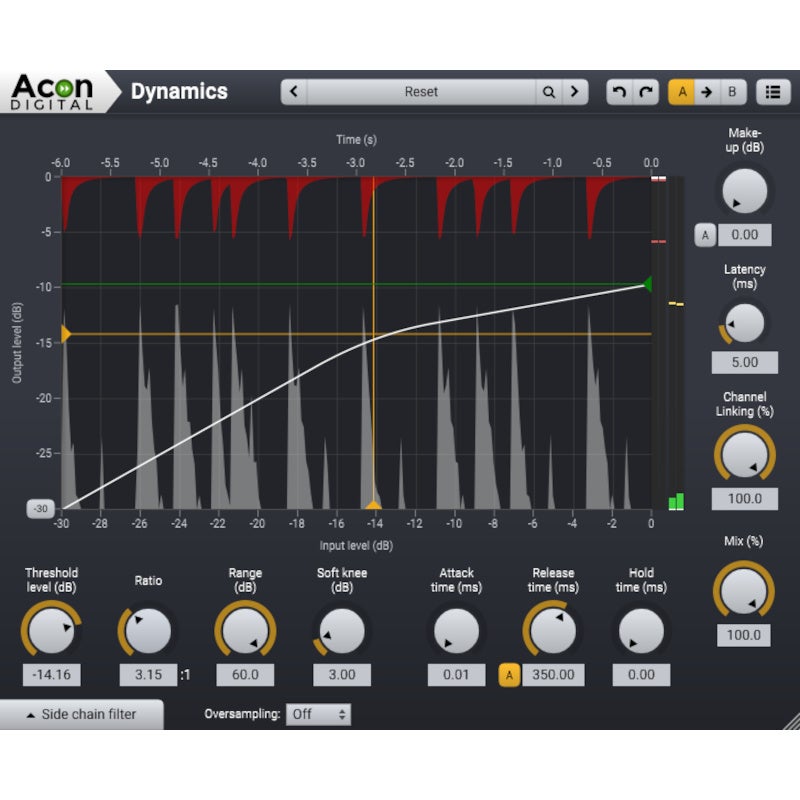Click the orange threshold marker on input axis
This screenshot has height=800, width=800.
[x=373, y=505]
